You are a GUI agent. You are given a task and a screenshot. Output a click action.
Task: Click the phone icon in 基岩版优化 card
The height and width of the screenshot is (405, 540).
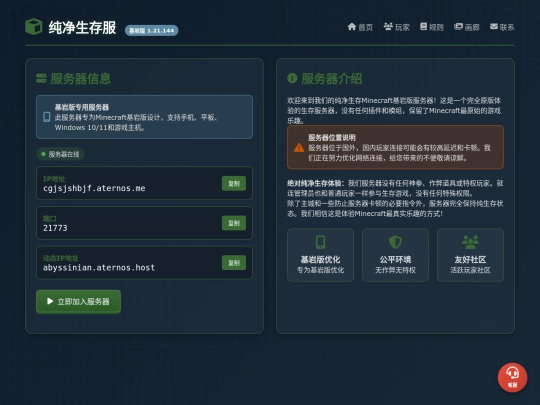click(320, 242)
